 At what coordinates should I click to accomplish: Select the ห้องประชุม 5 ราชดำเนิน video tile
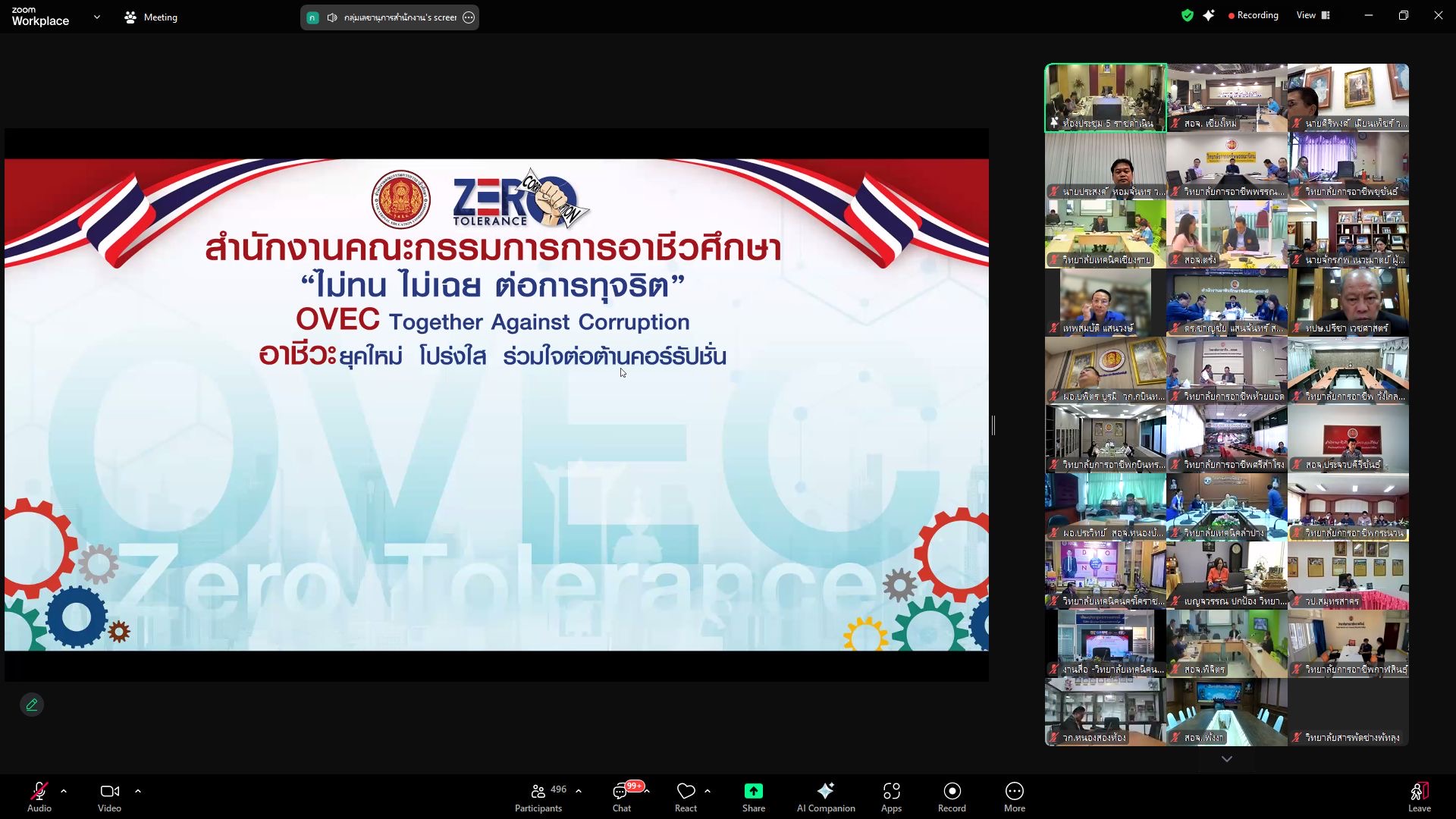click(x=1106, y=98)
